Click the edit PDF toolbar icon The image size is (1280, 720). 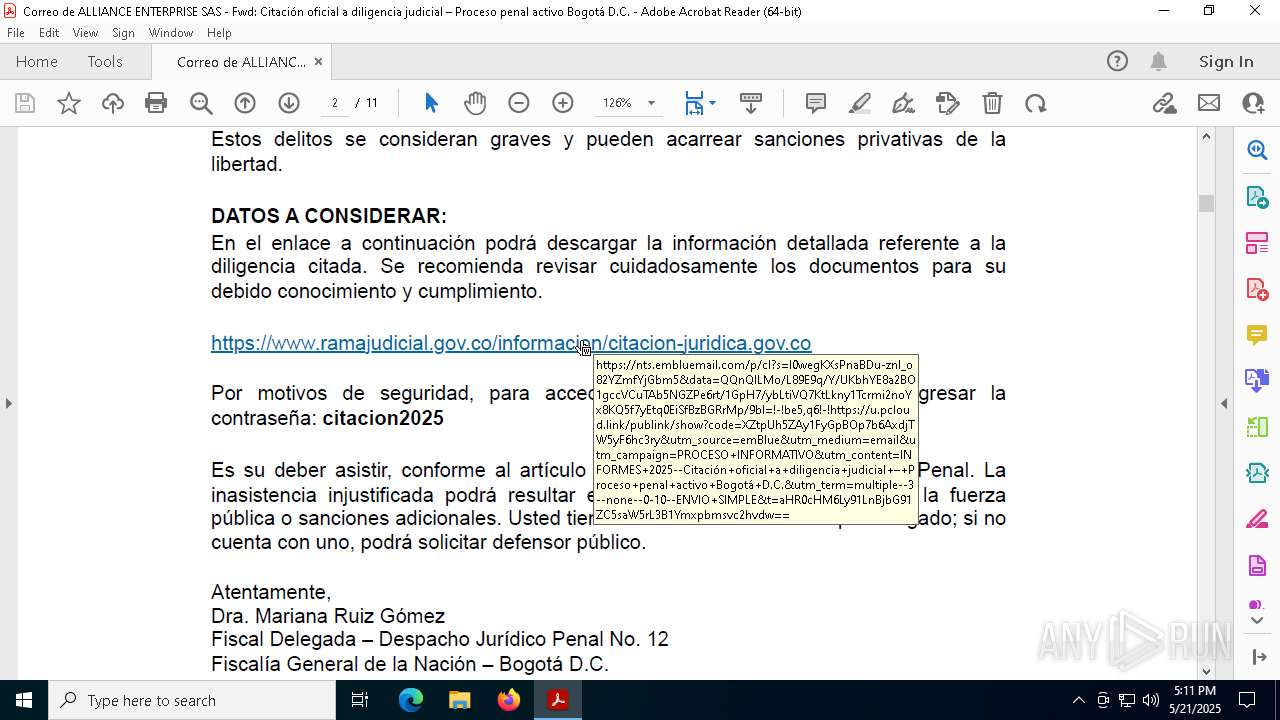948,103
